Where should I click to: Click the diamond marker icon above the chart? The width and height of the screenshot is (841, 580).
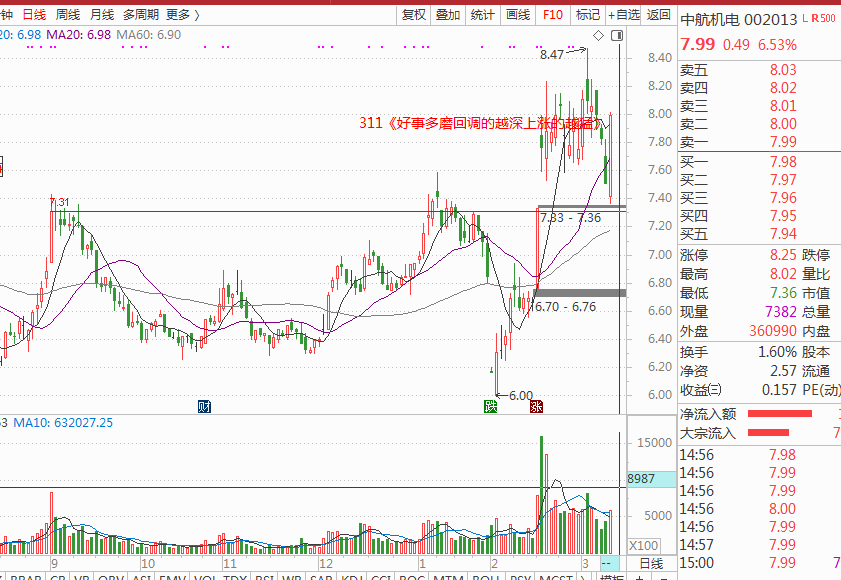pyautogui.click(x=599, y=35)
